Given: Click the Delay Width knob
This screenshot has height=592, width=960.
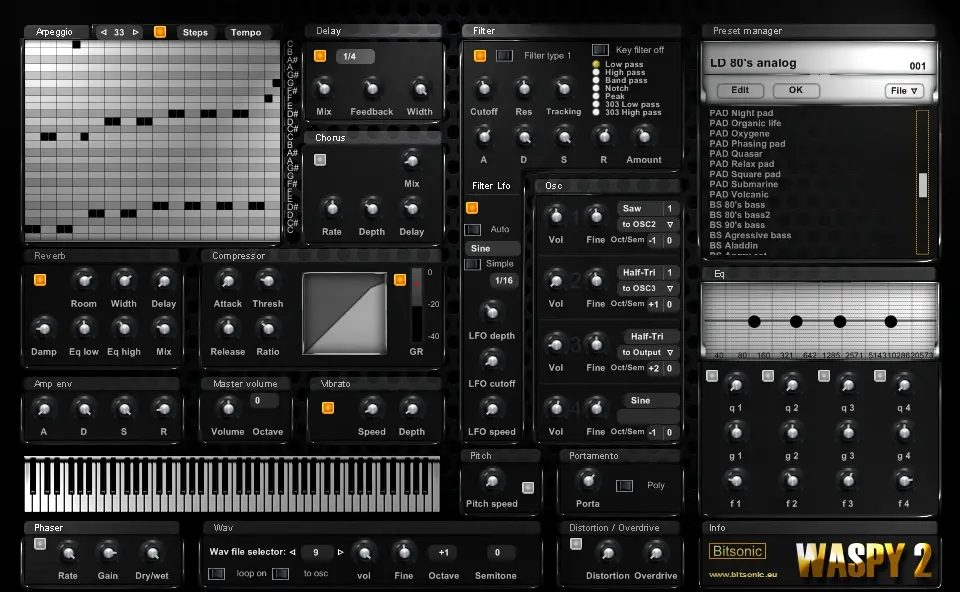Looking at the screenshot, I should [419, 89].
